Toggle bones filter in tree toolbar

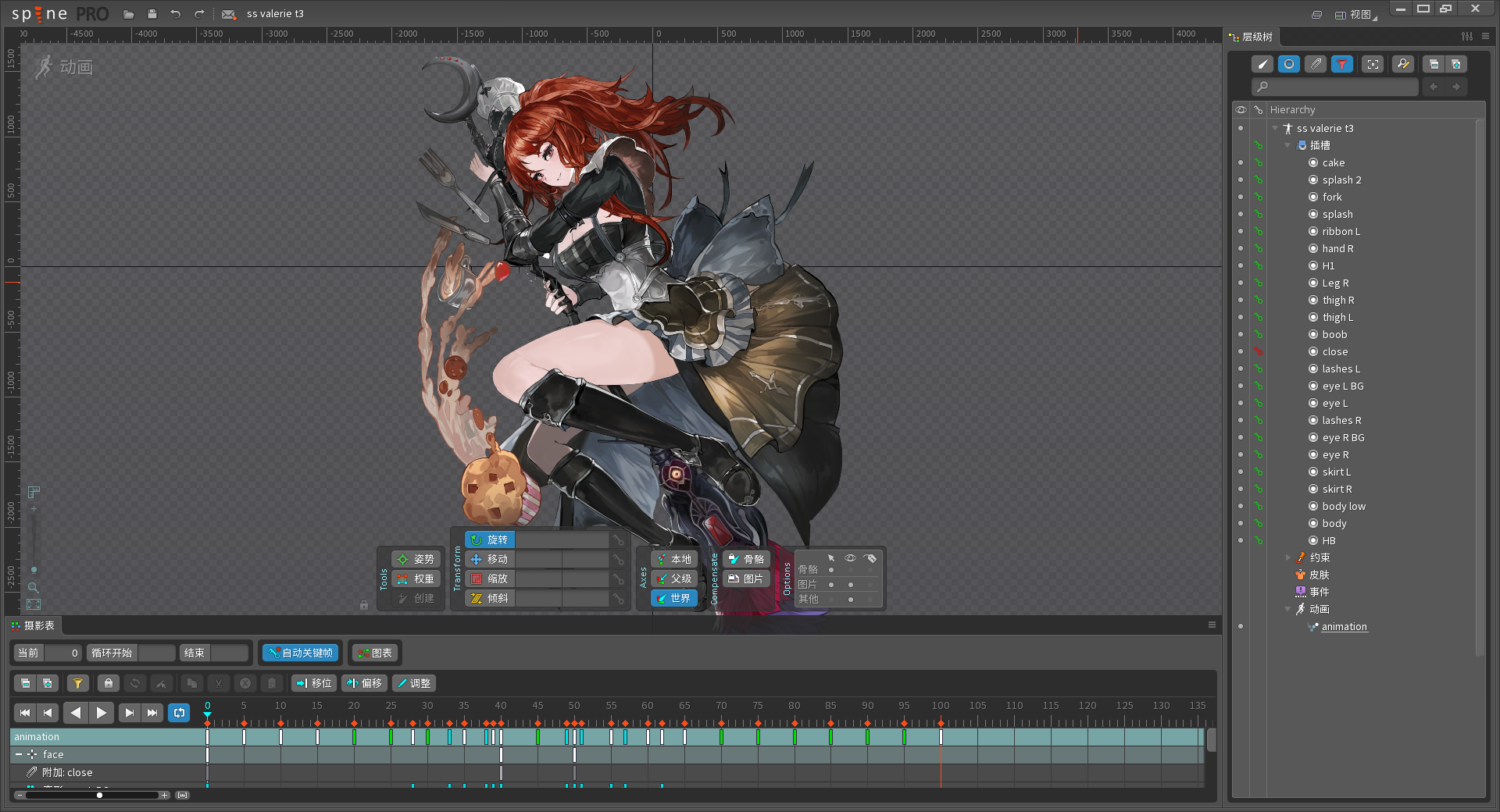pos(1262,64)
